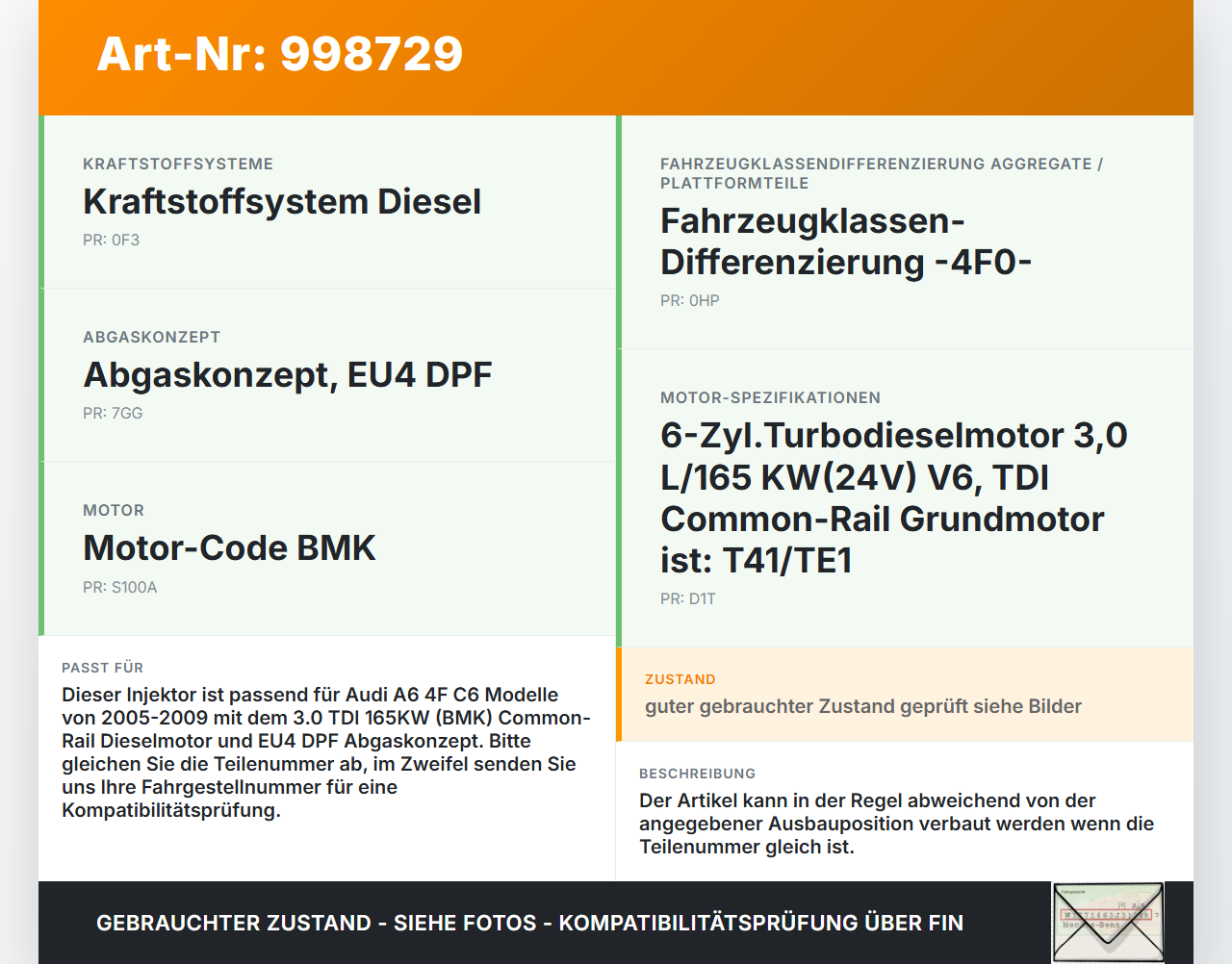Click the PR: 0F3 code link
1232x965 pixels.
(111, 240)
